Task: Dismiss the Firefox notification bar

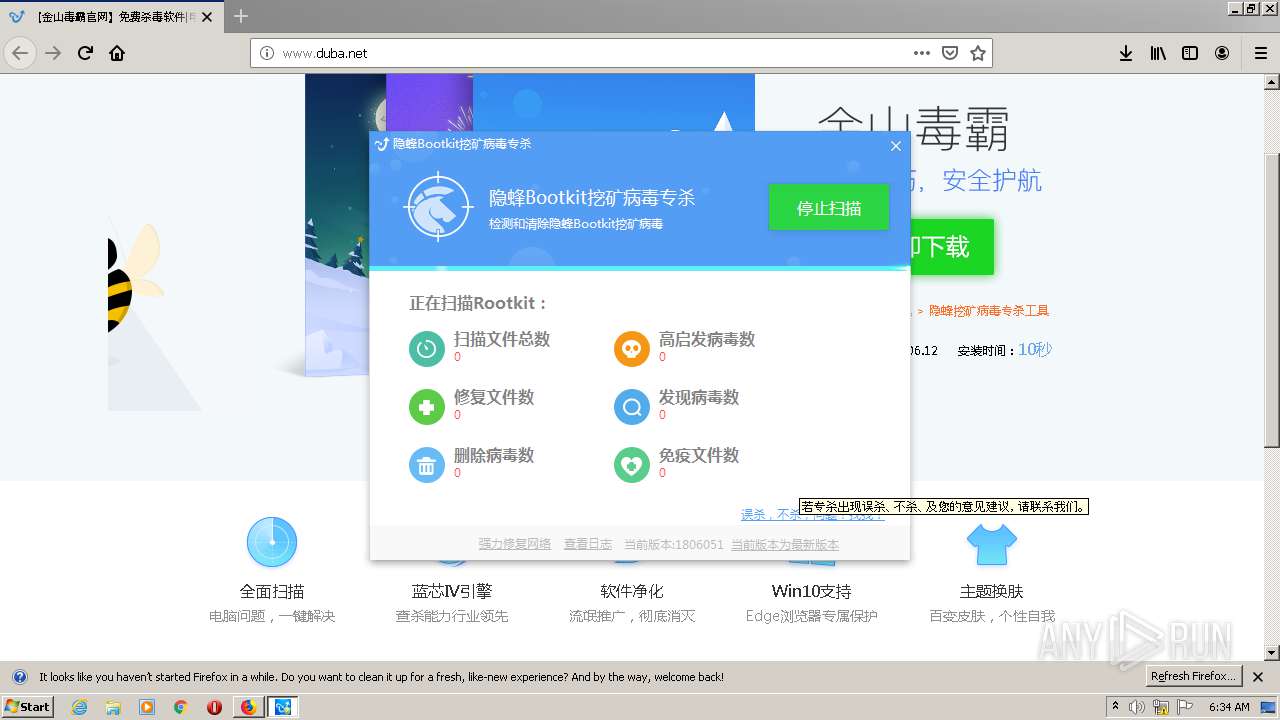Action: (x=1259, y=677)
